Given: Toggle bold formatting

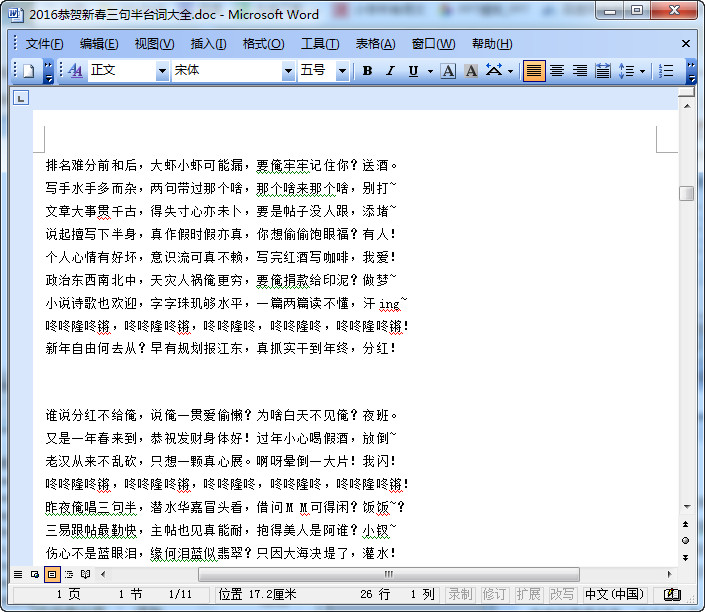Looking at the screenshot, I should coord(367,71).
